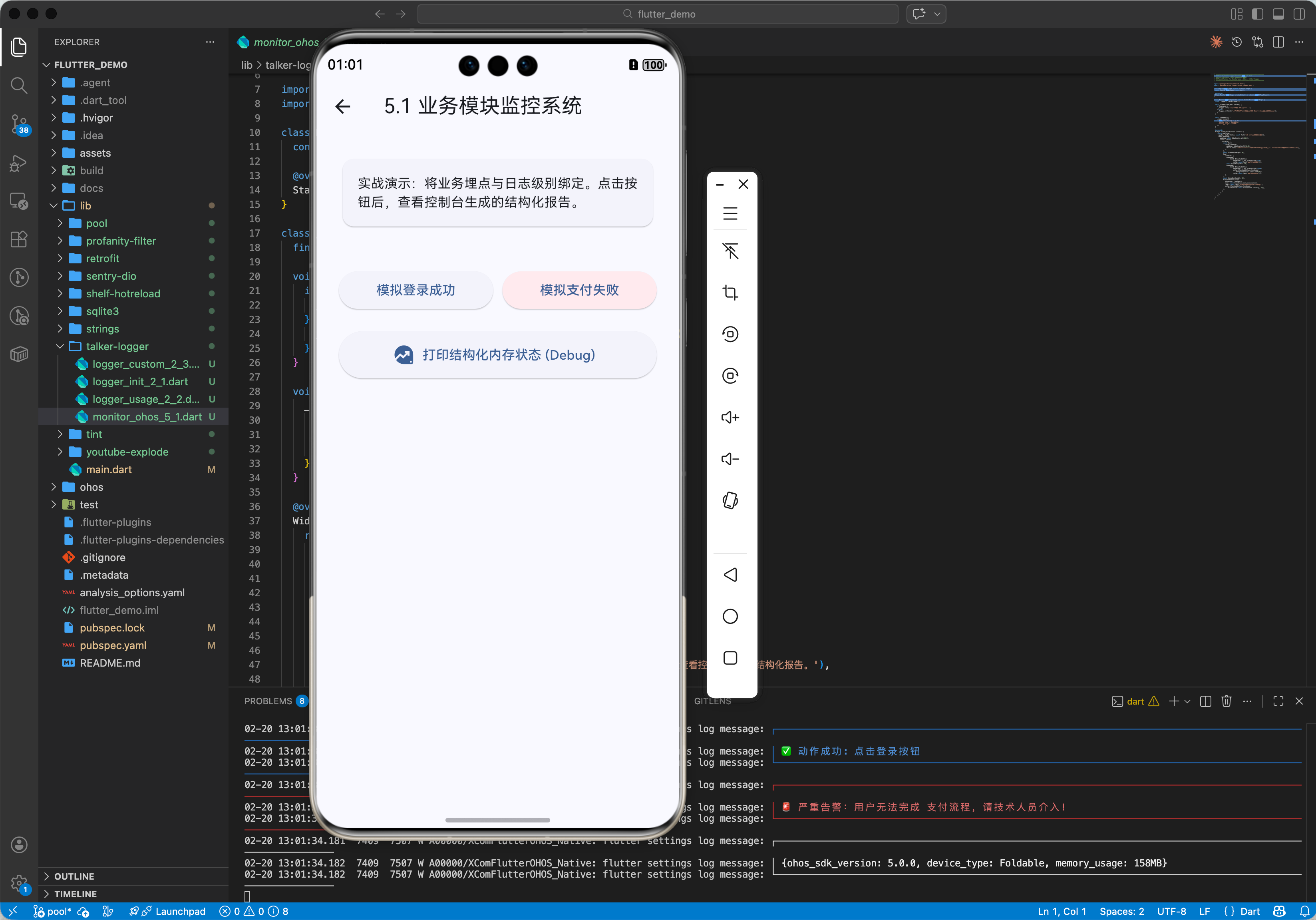1316x920 pixels.
Task: Click emulator recent apps square button
Action: point(730,657)
